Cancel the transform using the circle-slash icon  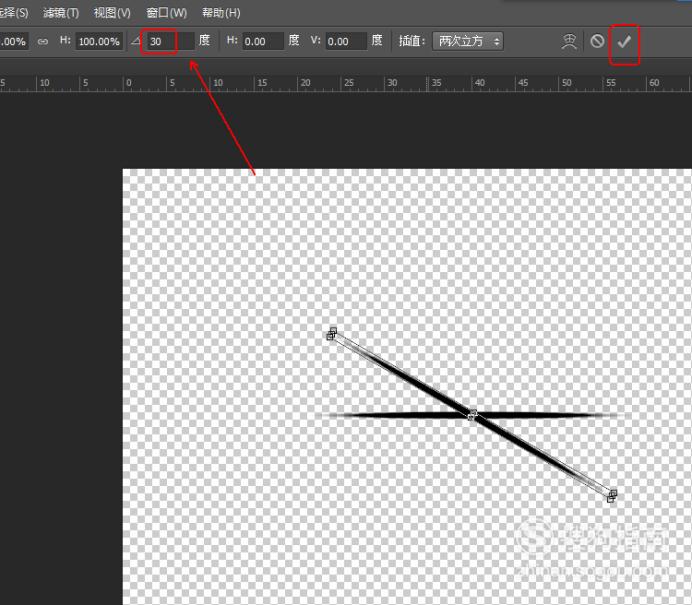[597, 41]
